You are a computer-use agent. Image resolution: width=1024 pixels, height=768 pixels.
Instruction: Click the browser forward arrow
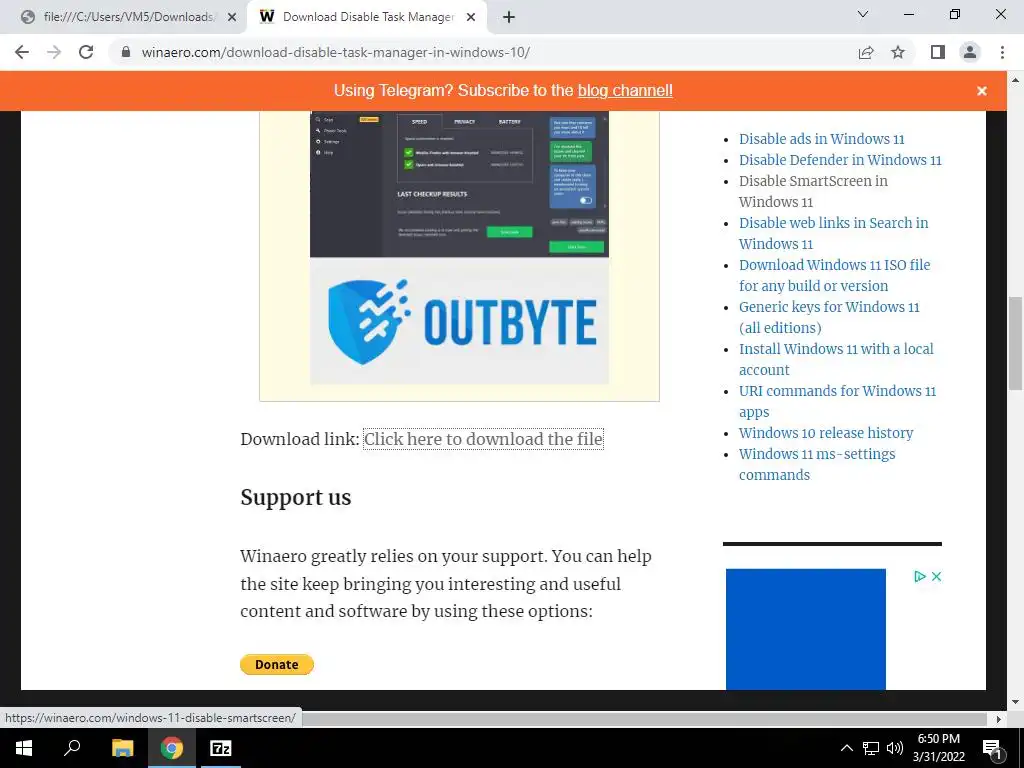(x=54, y=52)
